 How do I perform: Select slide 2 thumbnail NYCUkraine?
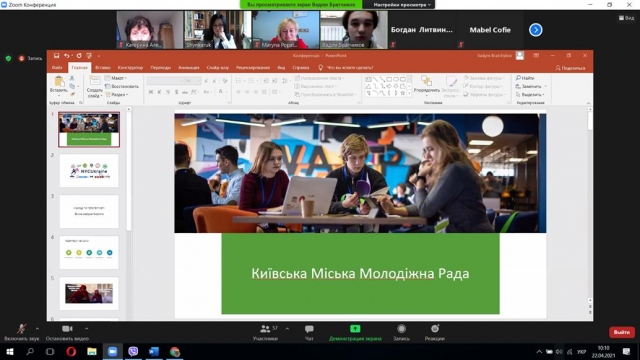89,171
